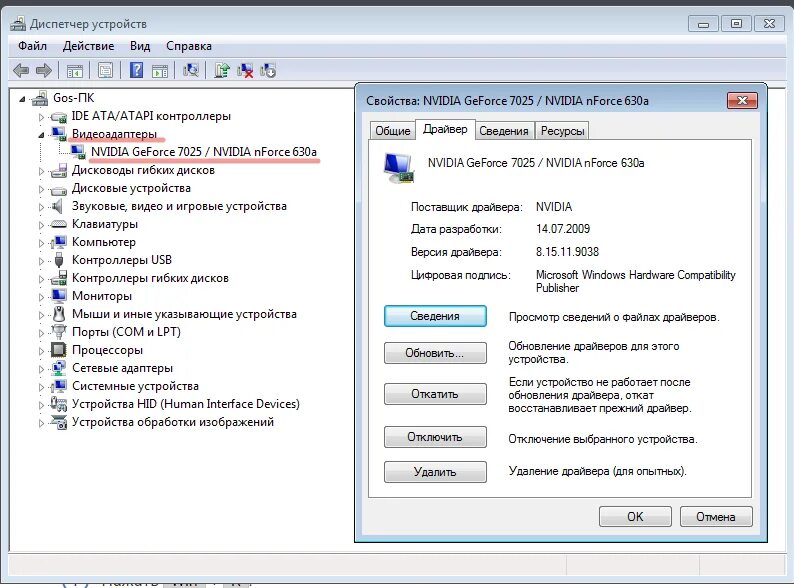Click the Disable device toolbar icon
This screenshot has height=588, width=794.
(x=268, y=70)
